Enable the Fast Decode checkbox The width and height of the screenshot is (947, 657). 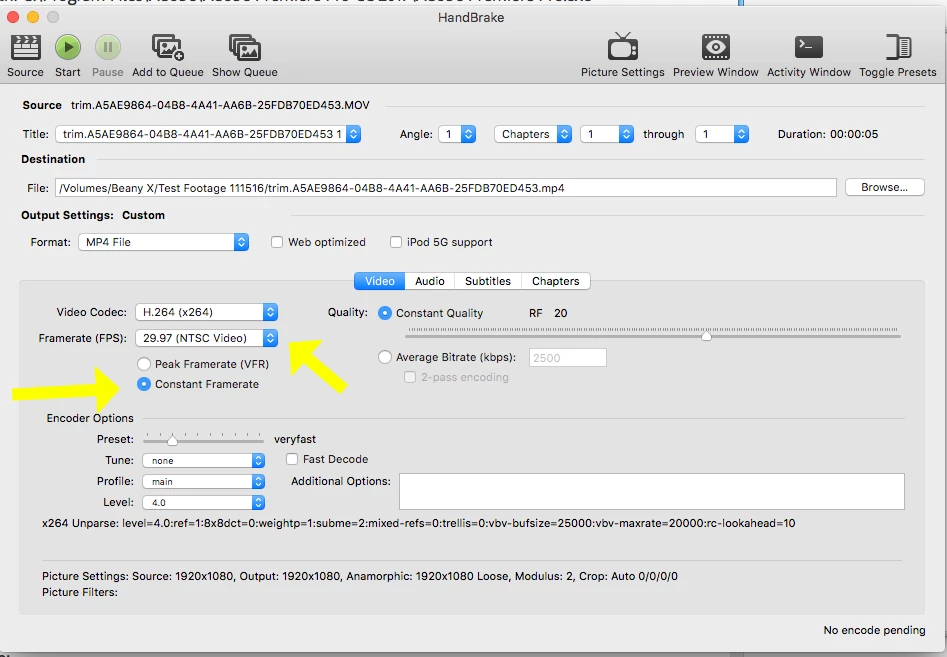pyautogui.click(x=292, y=460)
